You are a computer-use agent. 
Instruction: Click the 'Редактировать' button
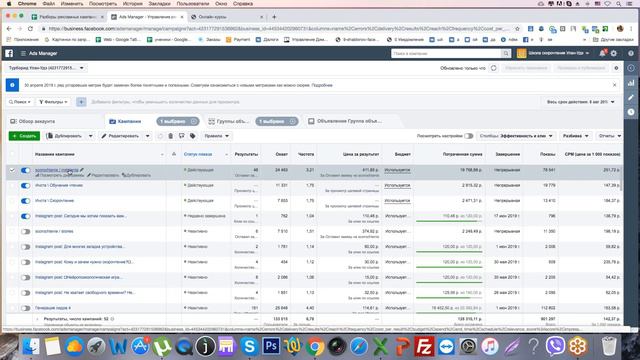[121, 136]
